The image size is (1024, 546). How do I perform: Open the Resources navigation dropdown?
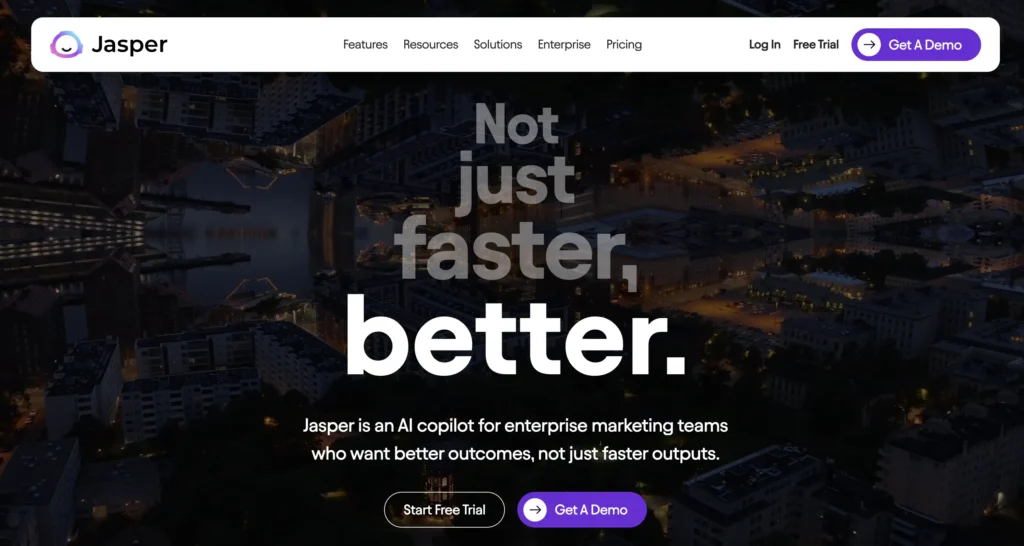pos(430,44)
